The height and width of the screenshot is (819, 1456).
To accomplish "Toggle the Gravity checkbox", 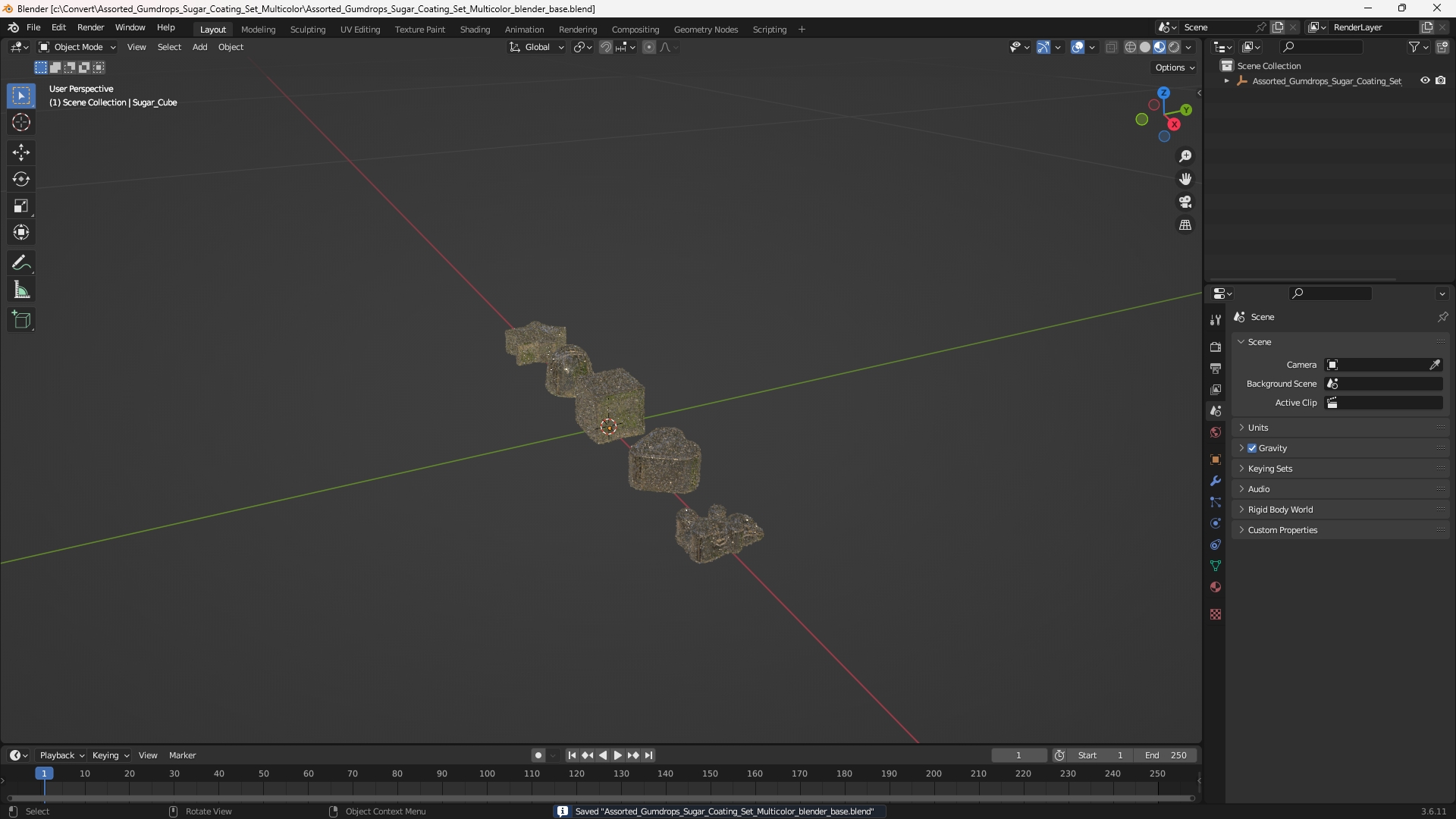I will 1252,448.
